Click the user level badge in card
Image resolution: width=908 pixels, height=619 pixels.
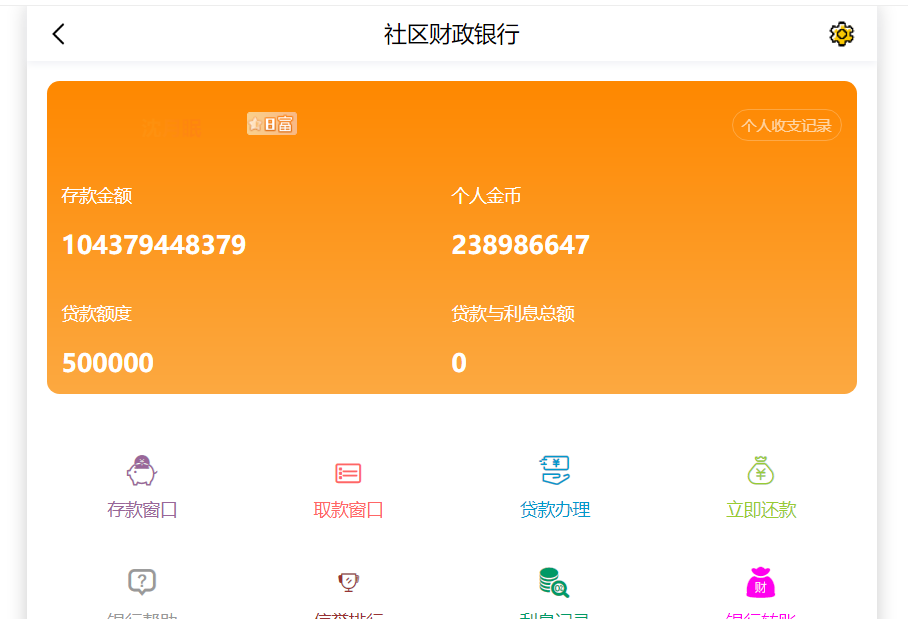pyautogui.click(x=272, y=124)
